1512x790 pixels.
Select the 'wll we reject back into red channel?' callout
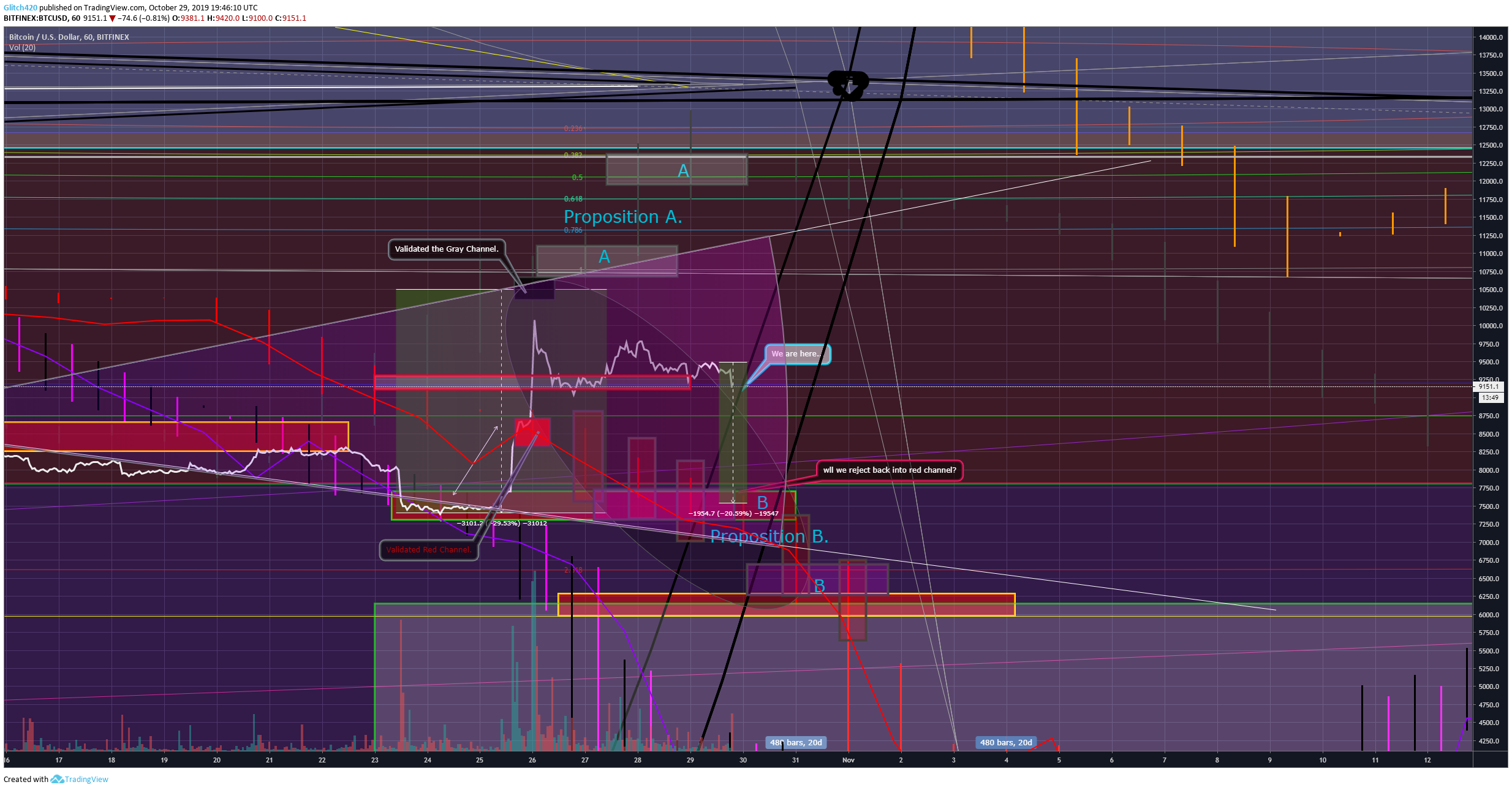click(x=889, y=470)
